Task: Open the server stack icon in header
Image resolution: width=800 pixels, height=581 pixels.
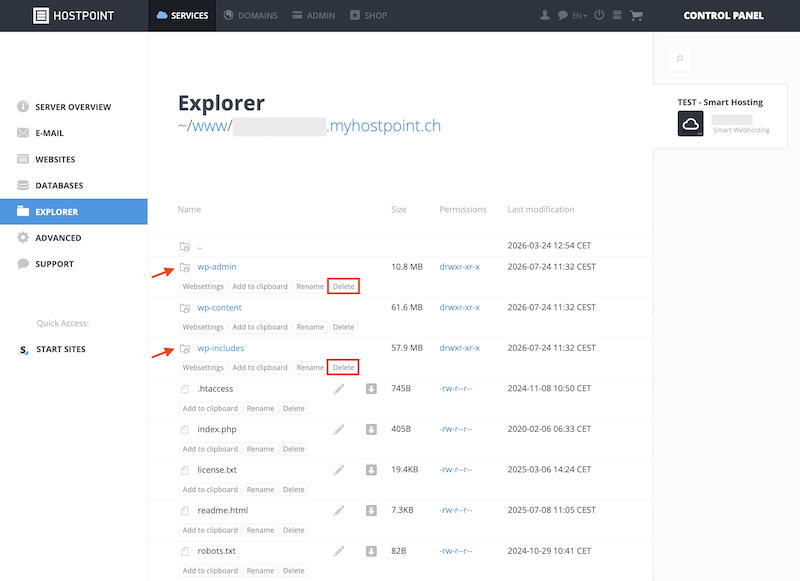Action: (x=617, y=15)
